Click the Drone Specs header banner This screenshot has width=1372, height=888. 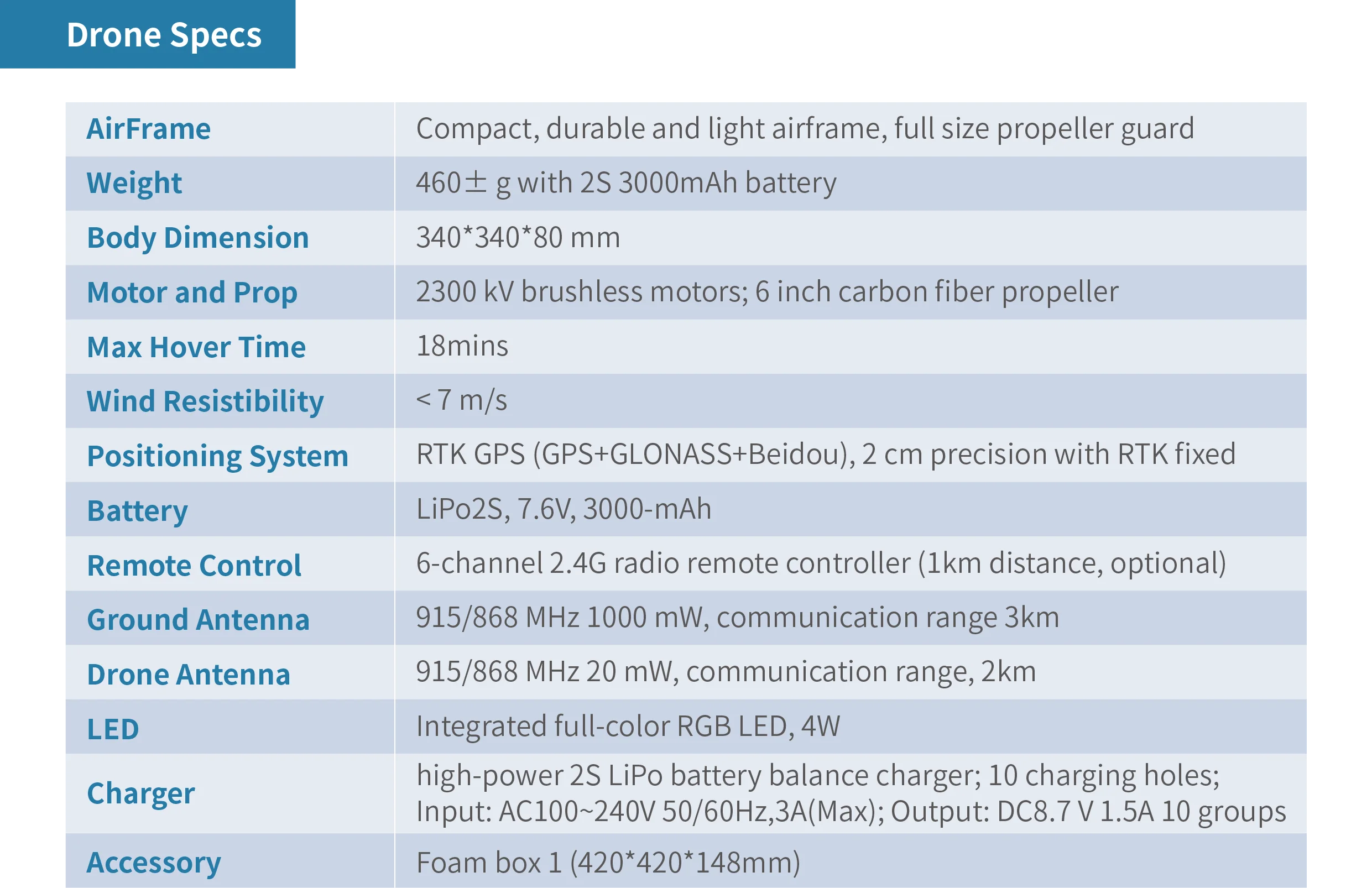pyautogui.click(x=148, y=34)
